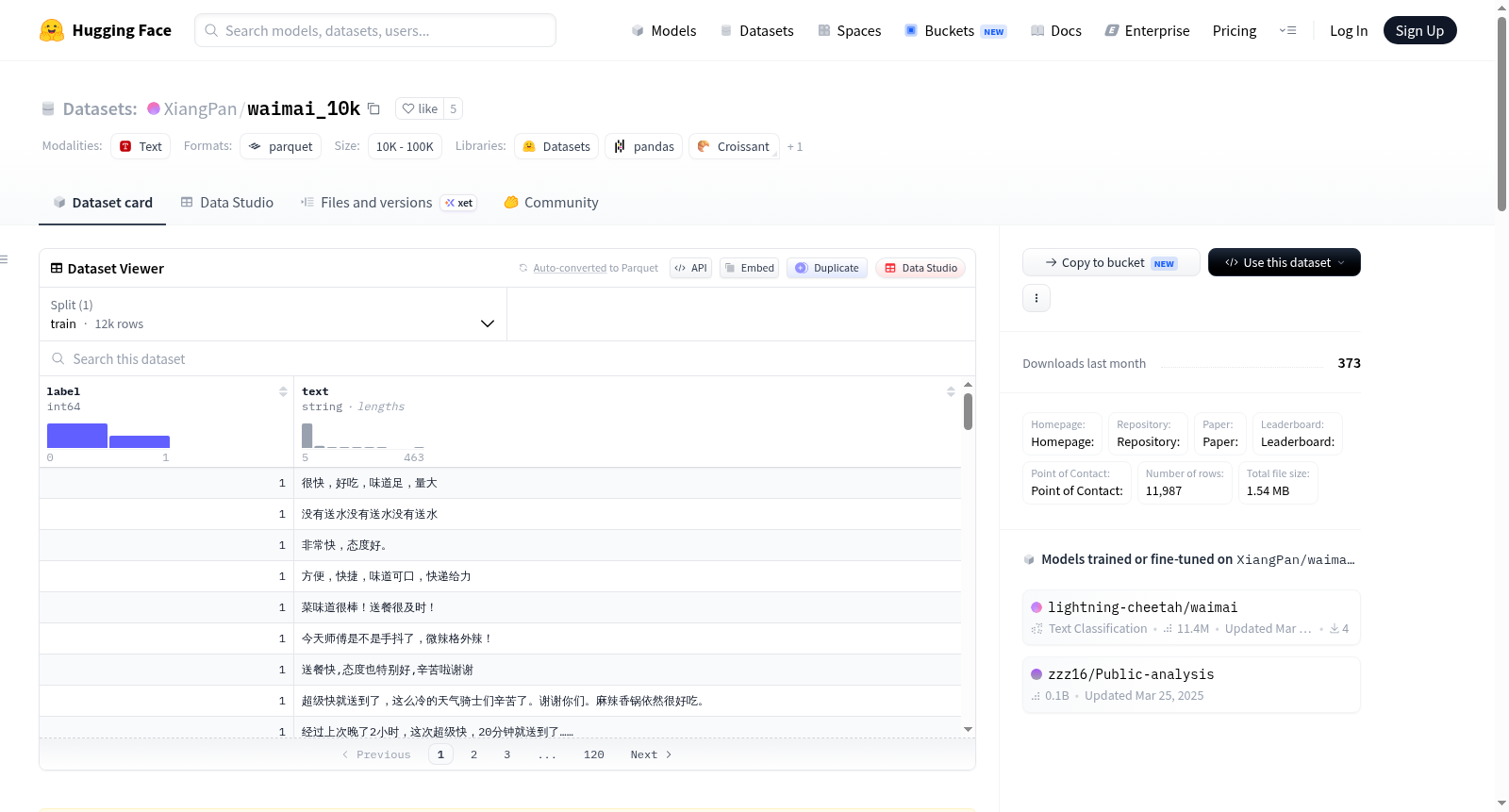The height and width of the screenshot is (812, 1509).
Task: Click the Previous page button
Action: tap(376, 754)
